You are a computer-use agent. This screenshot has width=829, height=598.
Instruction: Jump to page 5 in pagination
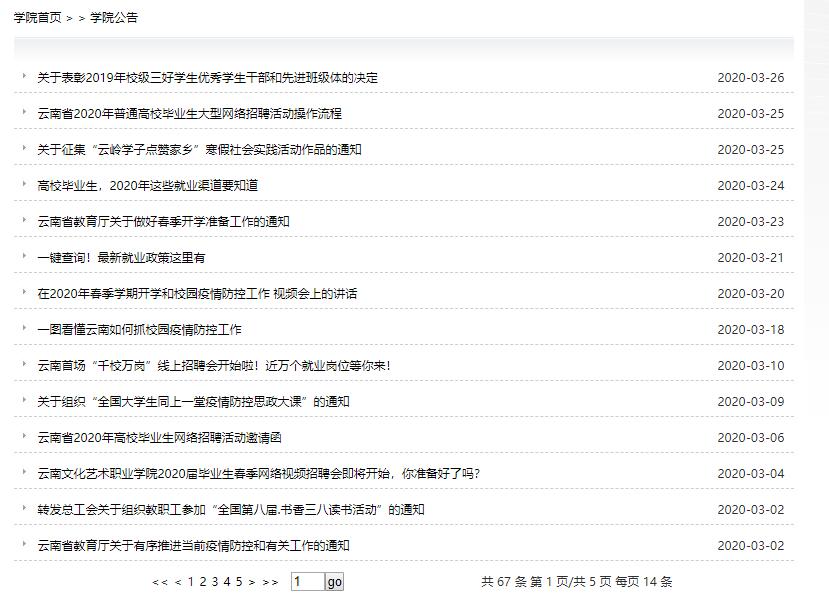coord(239,582)
